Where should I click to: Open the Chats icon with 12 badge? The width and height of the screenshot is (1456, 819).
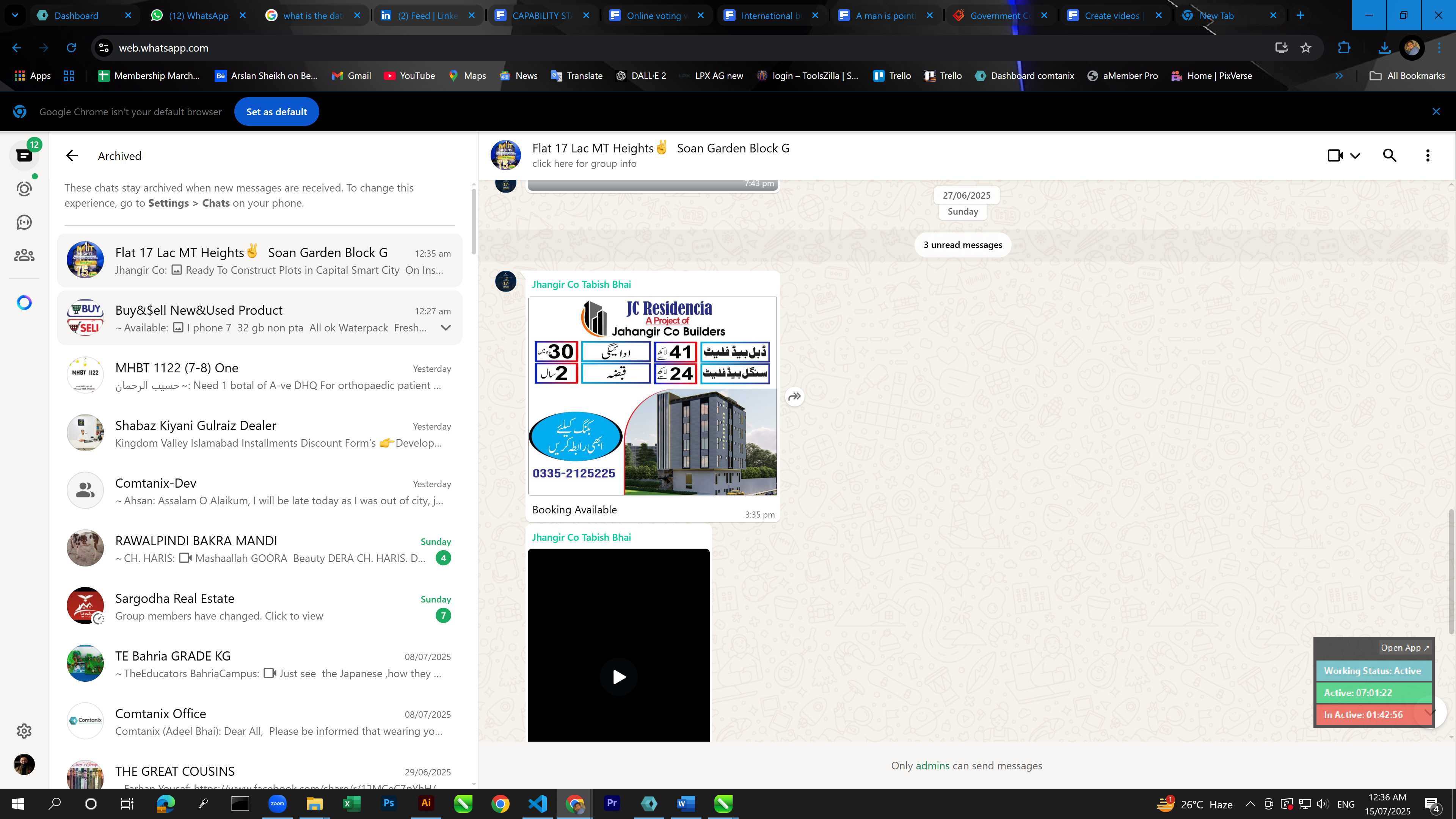pos(24,155)
